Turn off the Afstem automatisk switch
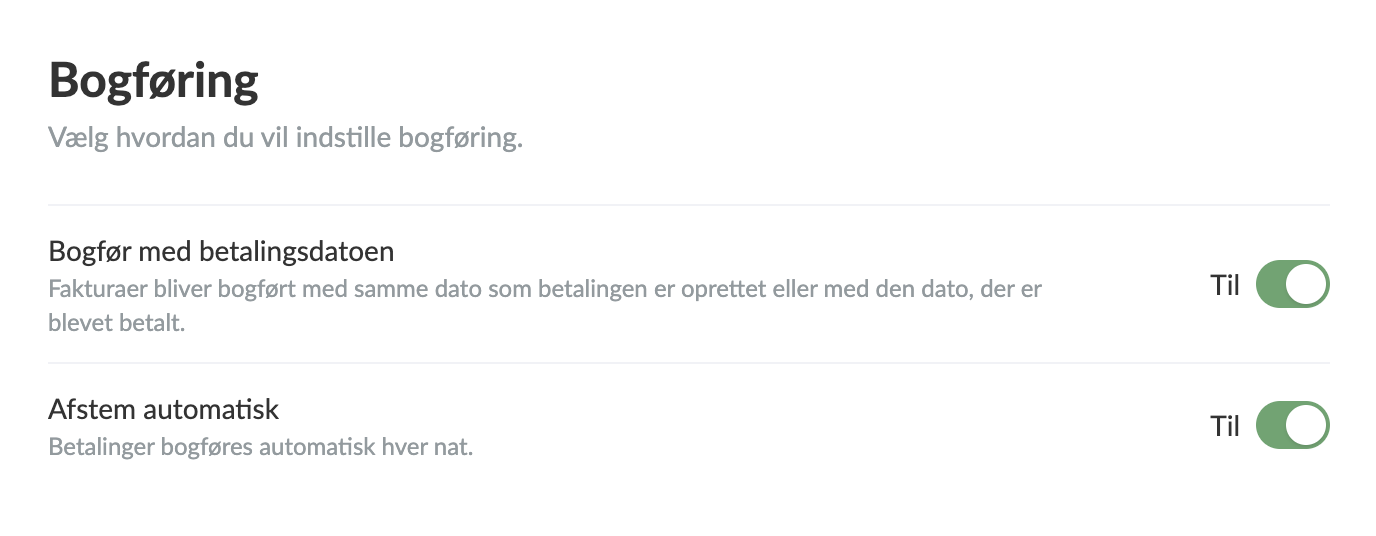The height and width of the screenshot is (536, 1376). coord(1292,425)
